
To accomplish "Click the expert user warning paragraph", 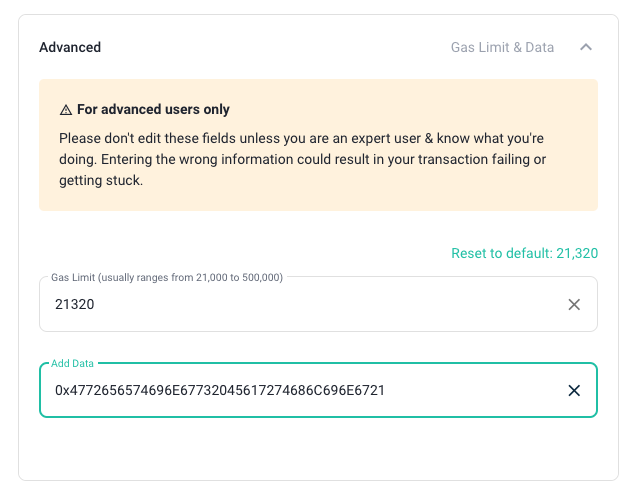I will pos(303,159).
